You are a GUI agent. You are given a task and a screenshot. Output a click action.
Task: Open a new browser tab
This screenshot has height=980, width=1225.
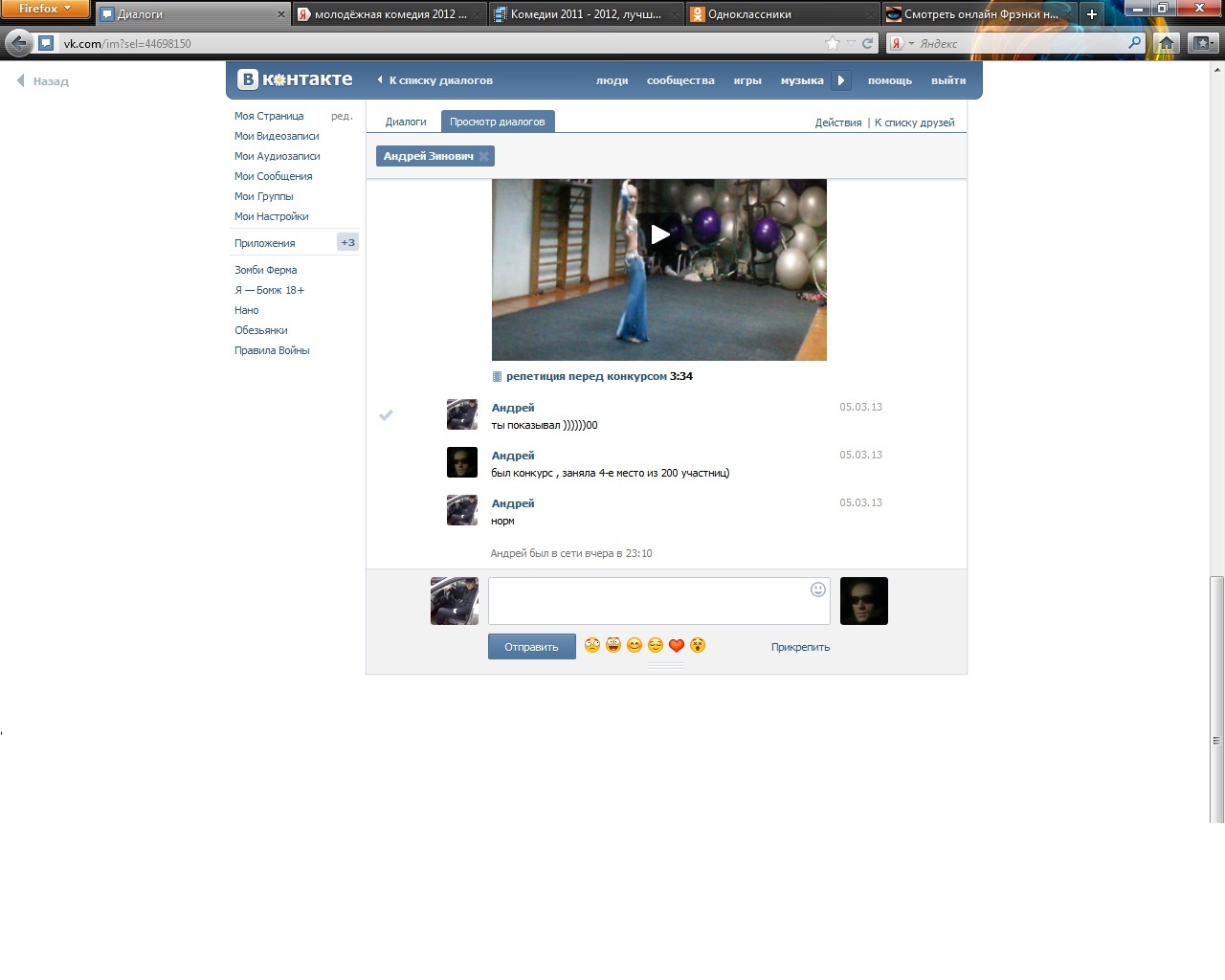(x=1091, y=13)
